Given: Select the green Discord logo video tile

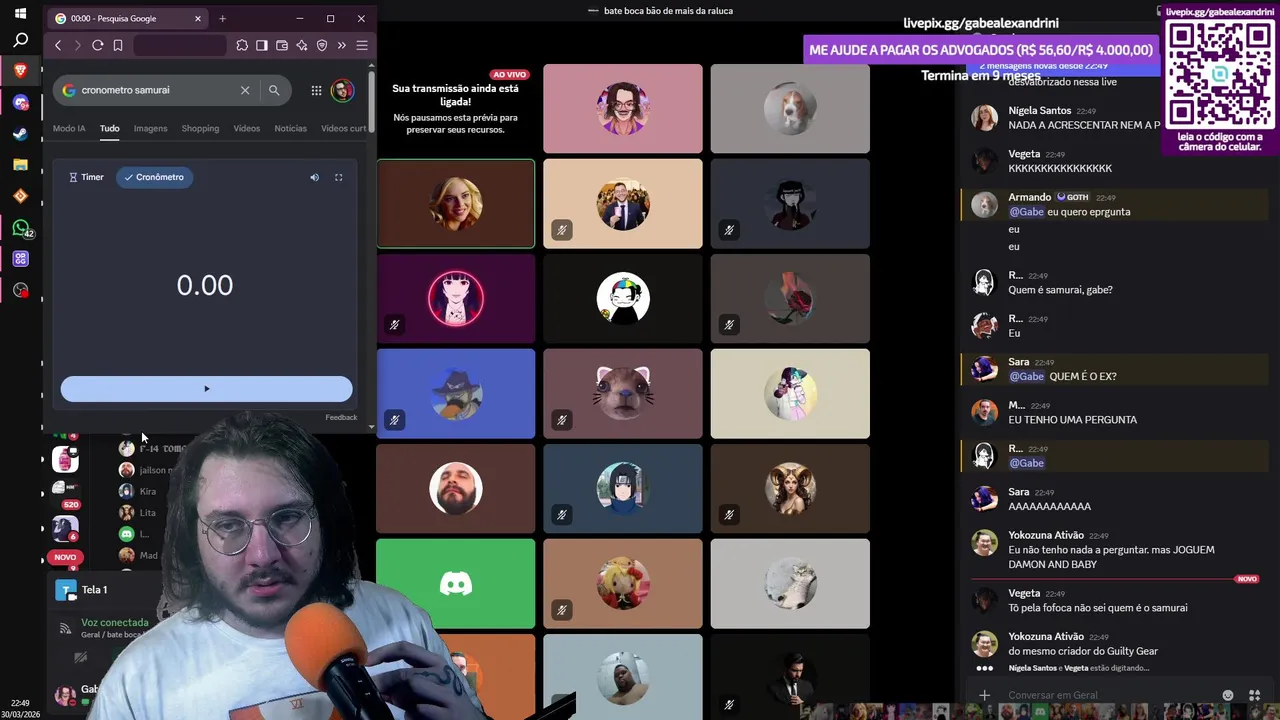Looking at the screenshot, I should coord(456,584).
